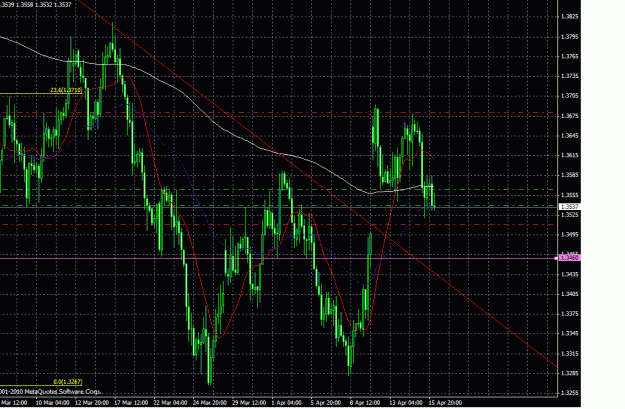Click the 1.3825 price axis label
The width and height of the screenshot is (625, 409).
pos(569,17)
